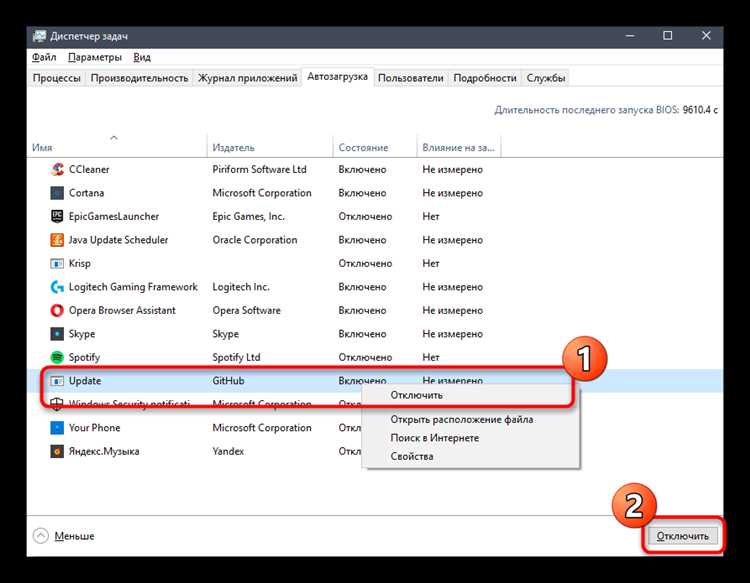Click the Oracle Corporation publisher cell
The image size is (750, 583).
(254, 240)
